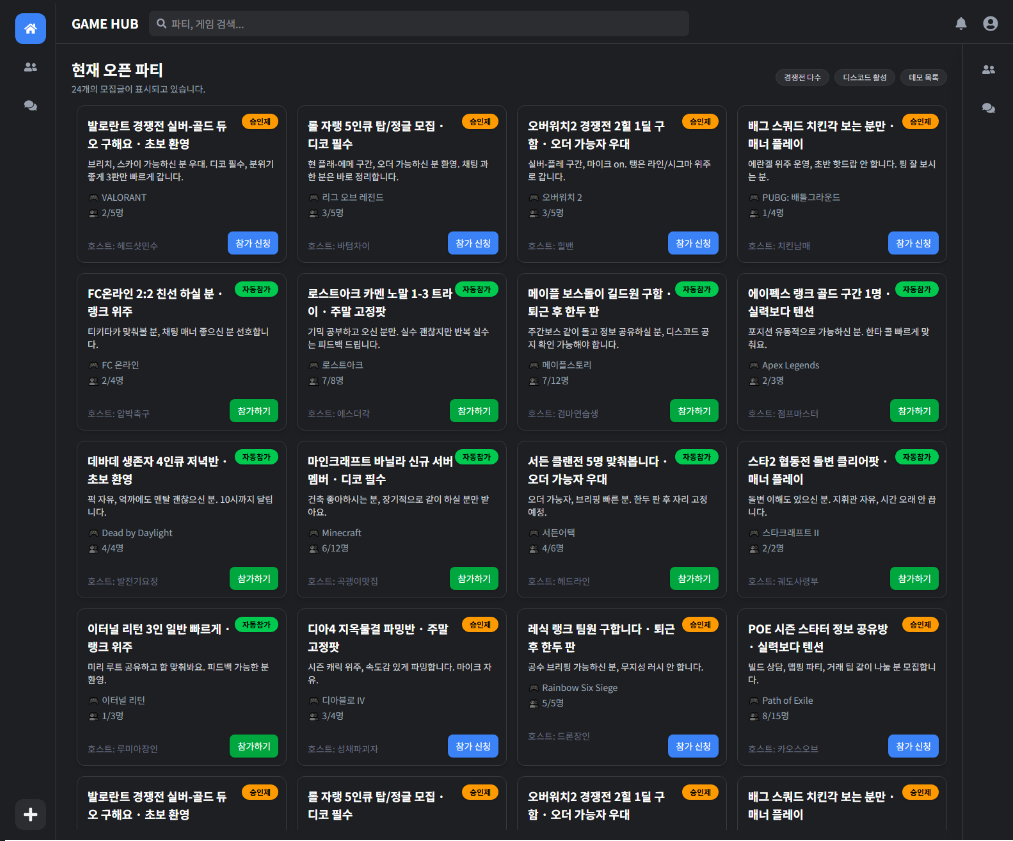
Task: Open the notifications bell
Action: coord(961,24)
